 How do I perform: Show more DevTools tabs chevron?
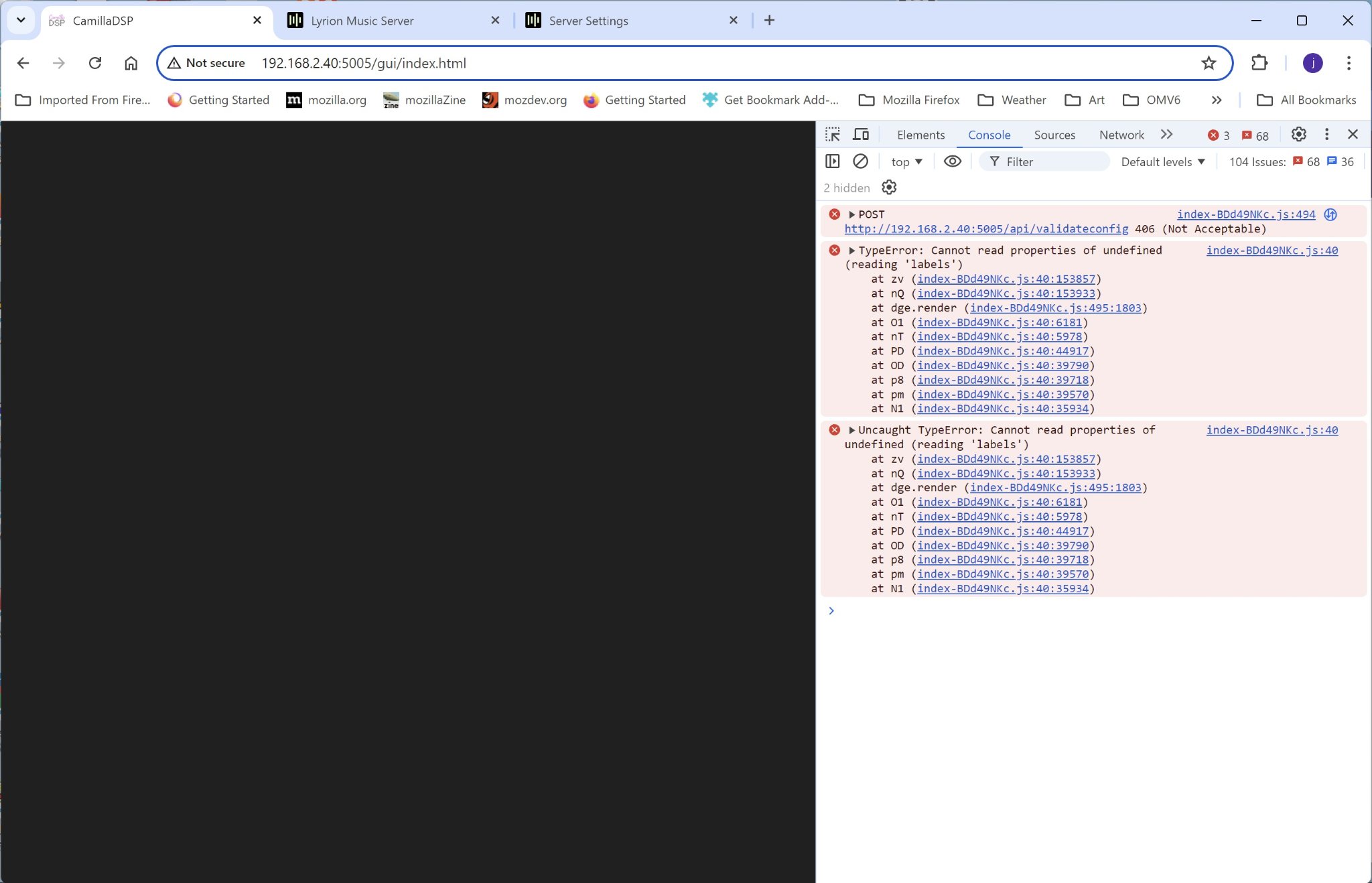1166,135
